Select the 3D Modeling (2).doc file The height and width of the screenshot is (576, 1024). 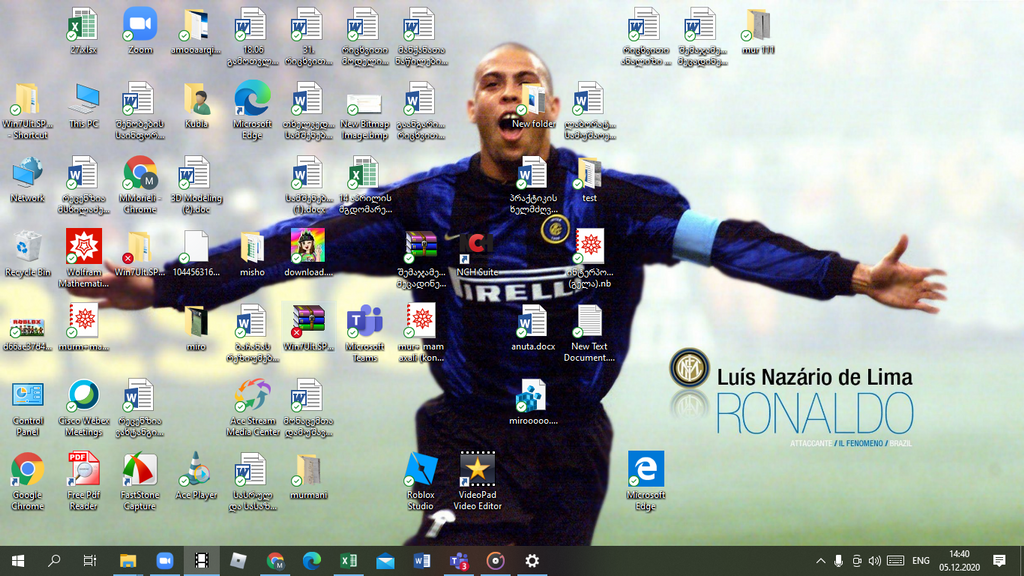pyautogui.click(x=196, y=185)
